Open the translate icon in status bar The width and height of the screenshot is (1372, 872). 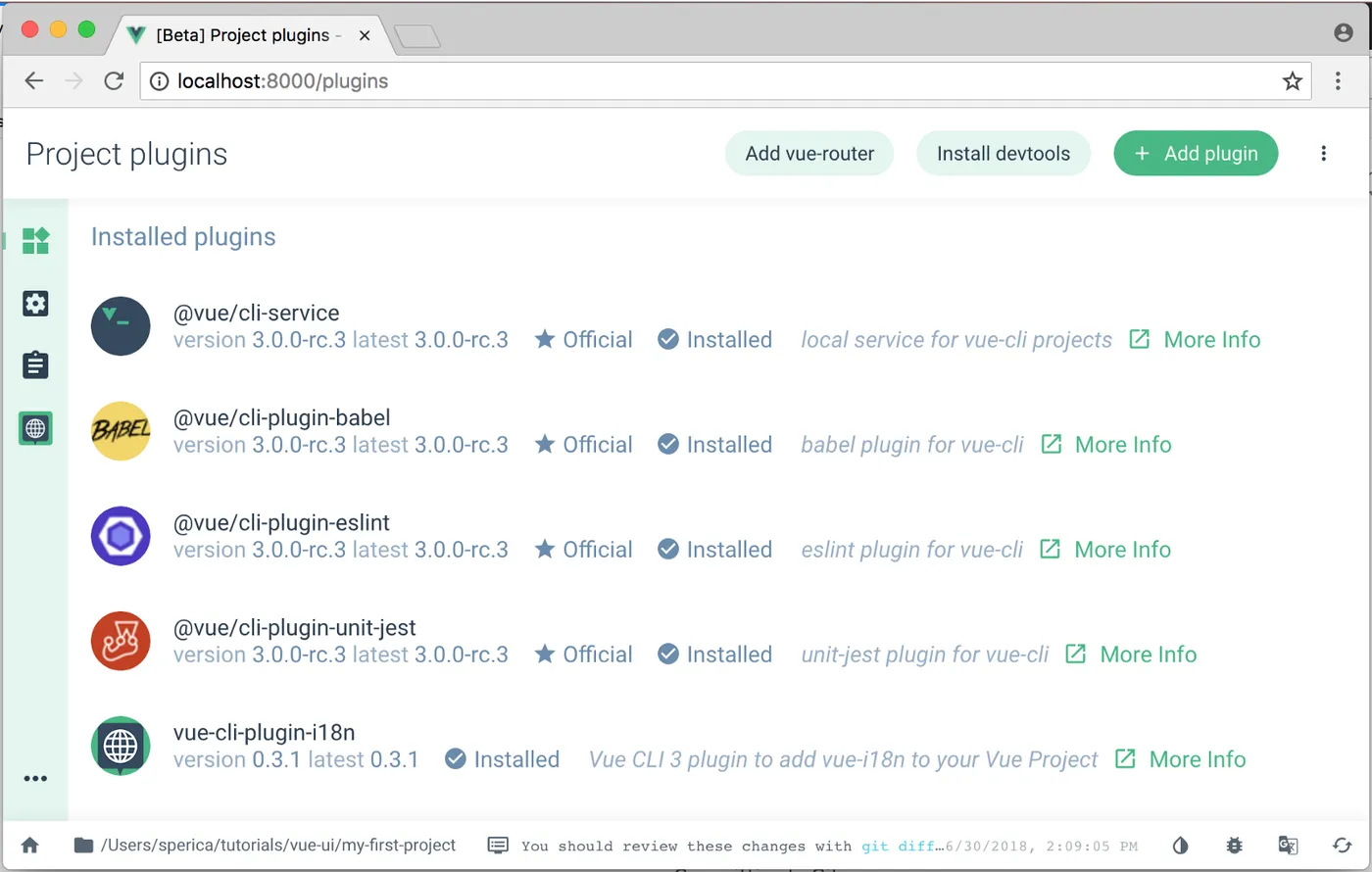click(x=1289, y=845)
